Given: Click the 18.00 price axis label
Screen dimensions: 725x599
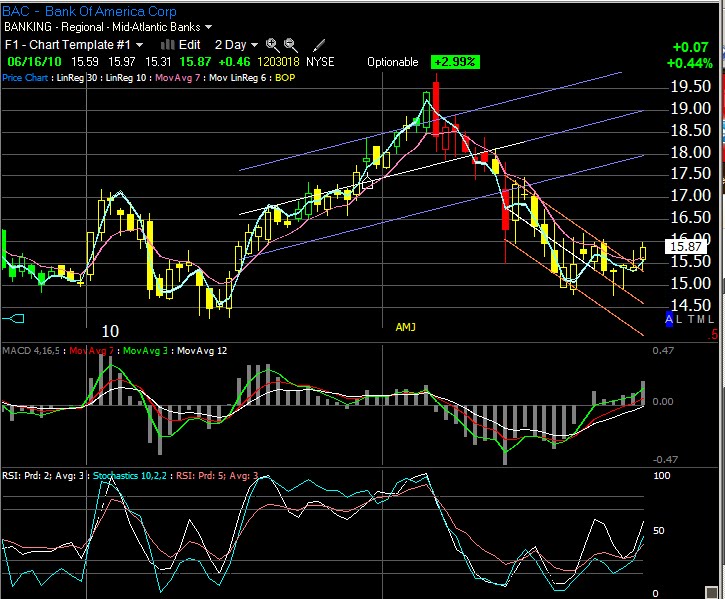Looking at the screenshot, I should (x=690, y=152).
